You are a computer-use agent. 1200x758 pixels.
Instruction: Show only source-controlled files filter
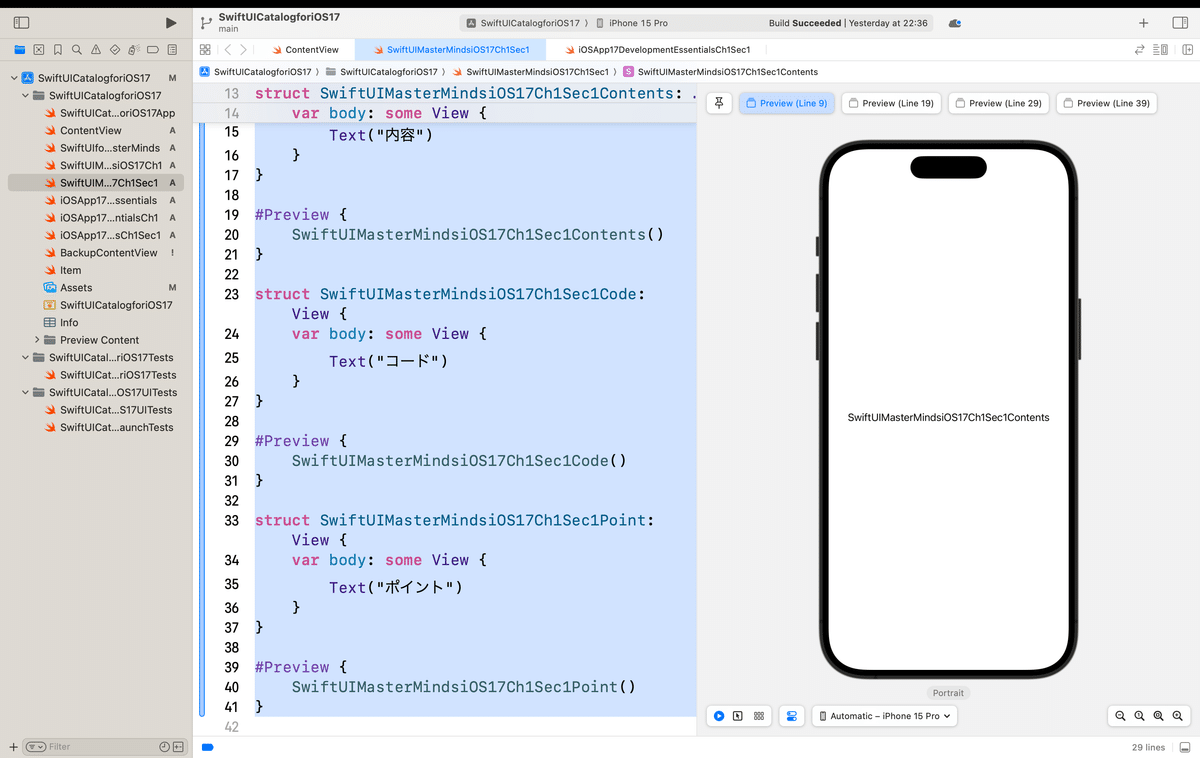pyautogui.click(x=178, y=747)
